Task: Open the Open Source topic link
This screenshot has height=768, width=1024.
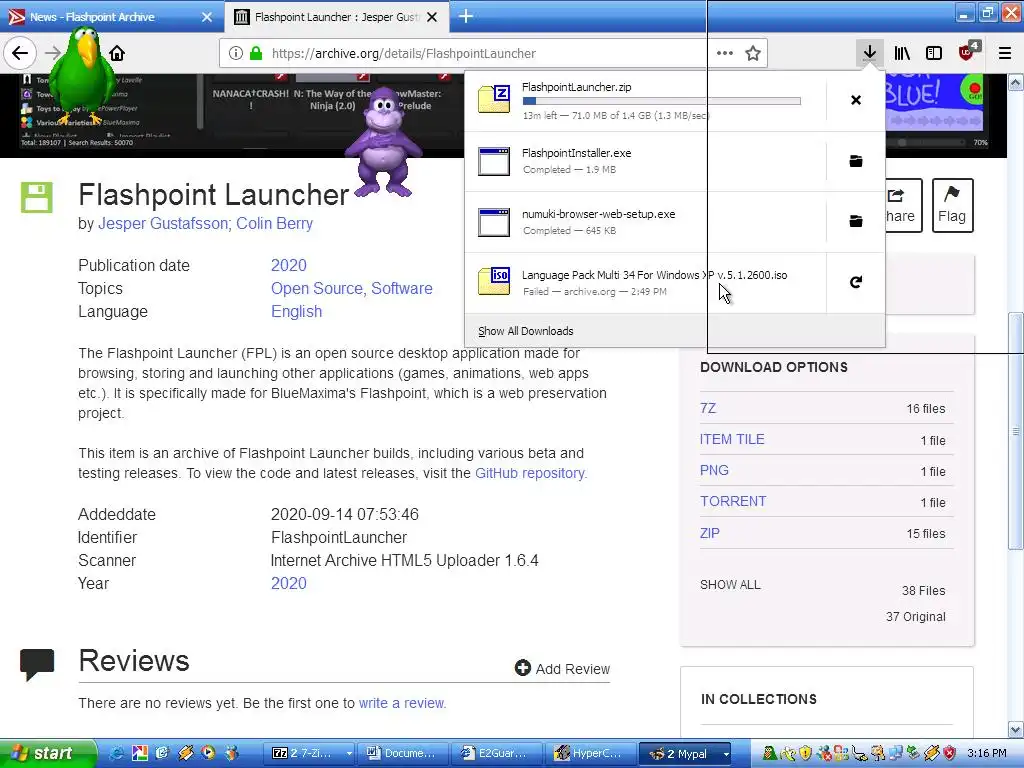Action: [x=319, y=288]
